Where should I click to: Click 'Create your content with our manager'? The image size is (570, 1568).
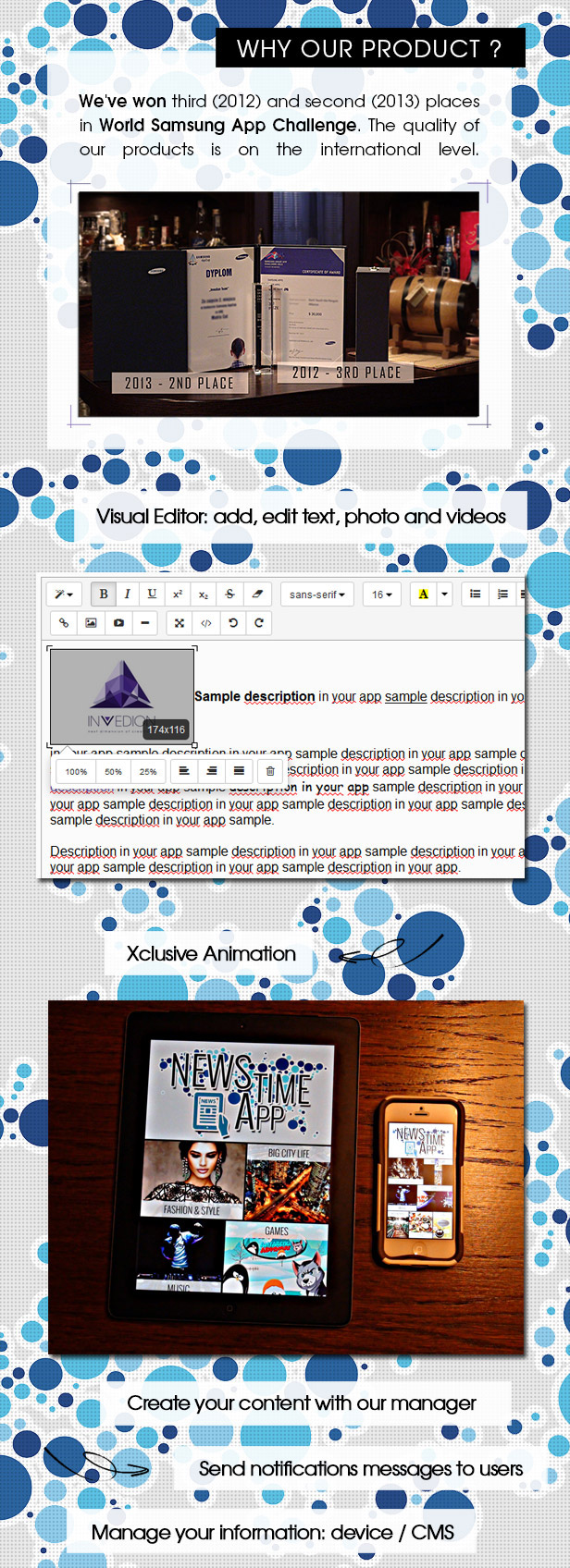click(302, 1403)
